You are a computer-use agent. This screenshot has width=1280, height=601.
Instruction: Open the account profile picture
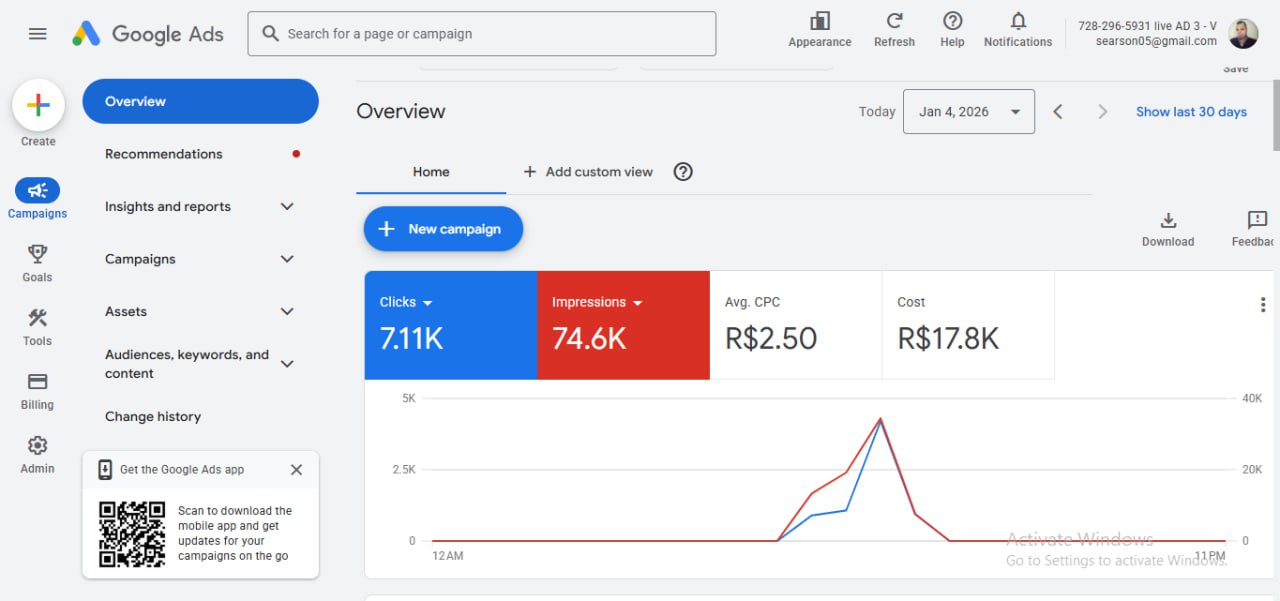pos(1243,34)
